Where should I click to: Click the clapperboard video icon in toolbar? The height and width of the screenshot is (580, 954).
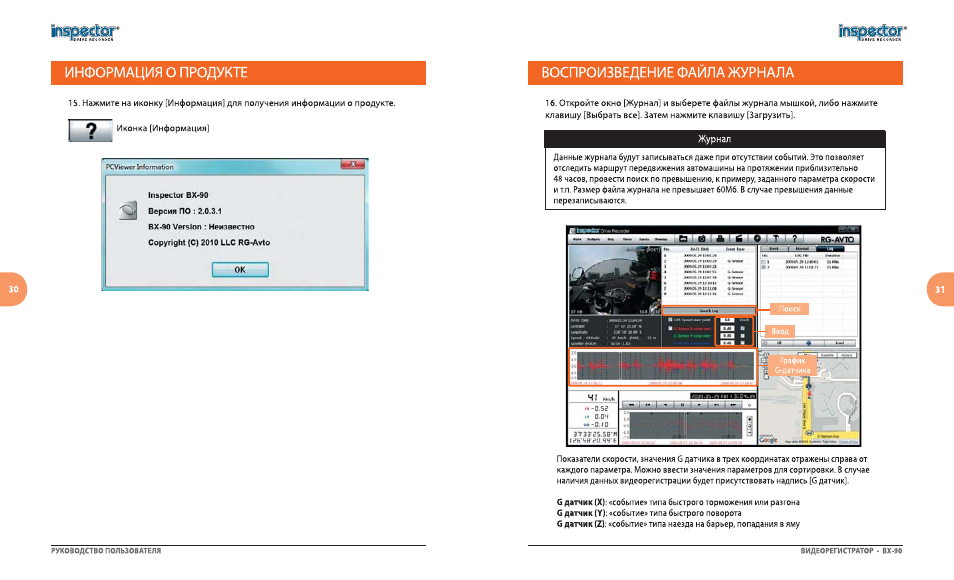[739, 239]
